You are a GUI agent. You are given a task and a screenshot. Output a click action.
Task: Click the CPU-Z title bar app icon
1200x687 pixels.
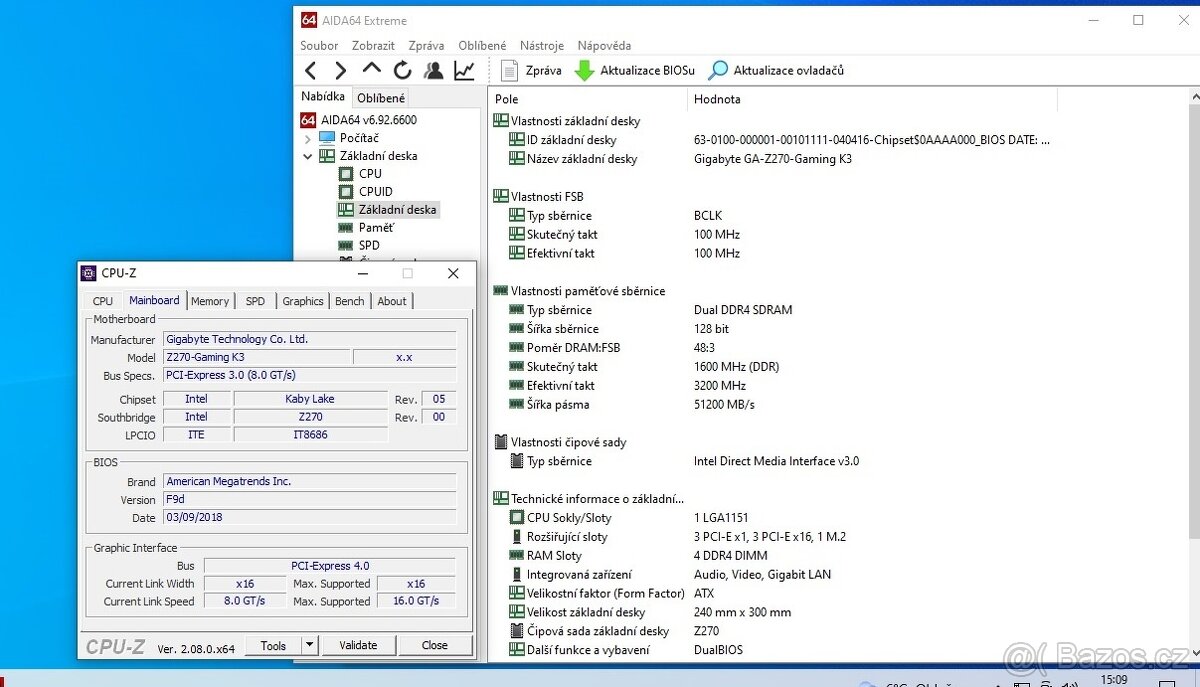tap(89, 273)
